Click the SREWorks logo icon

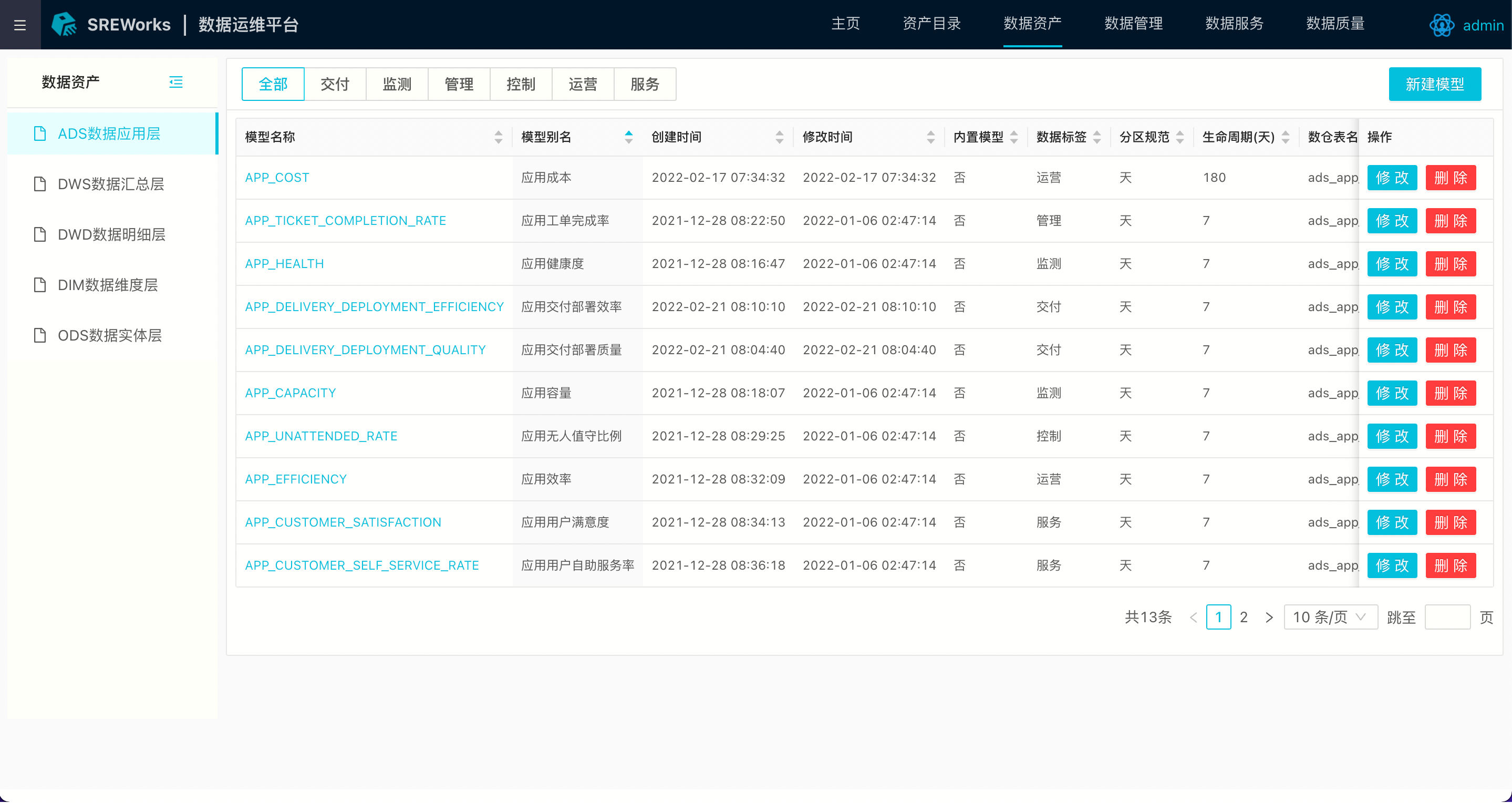64,25
